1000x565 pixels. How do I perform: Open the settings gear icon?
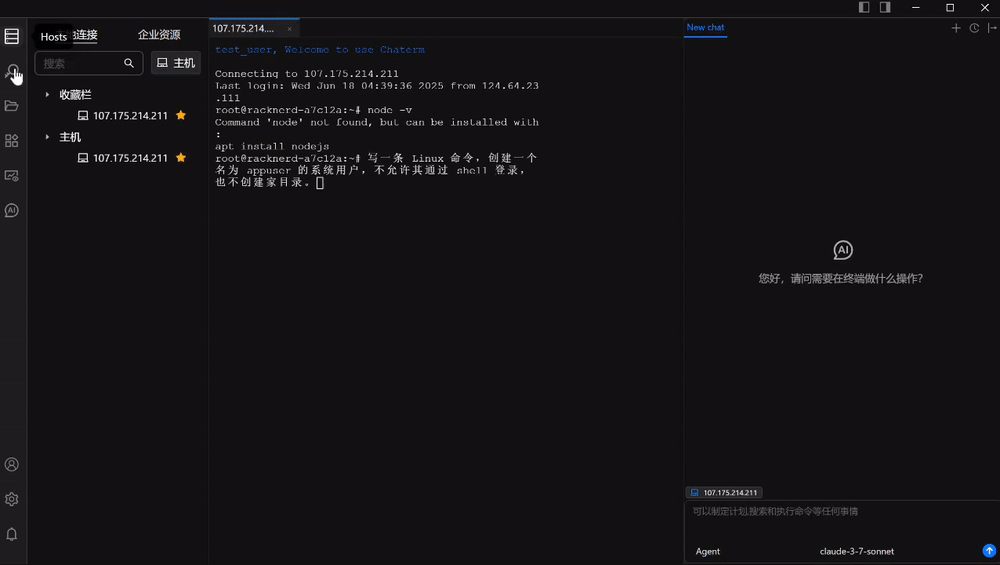click(x=11, y=499)
